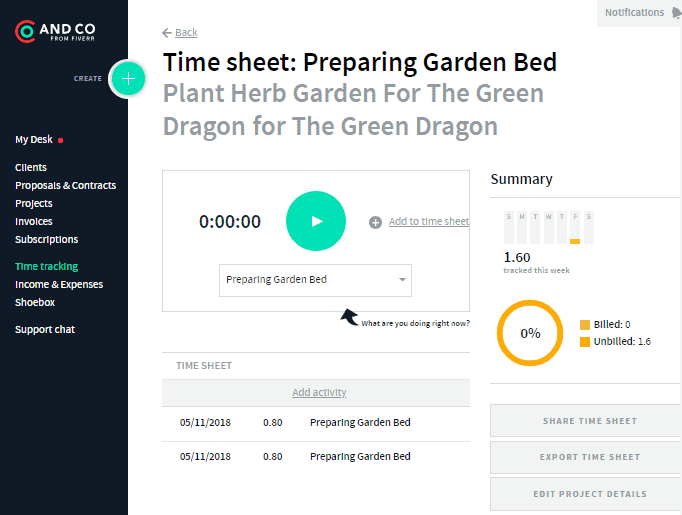
Task: Click the Notifications bell icon
Action: pos(677,13)
